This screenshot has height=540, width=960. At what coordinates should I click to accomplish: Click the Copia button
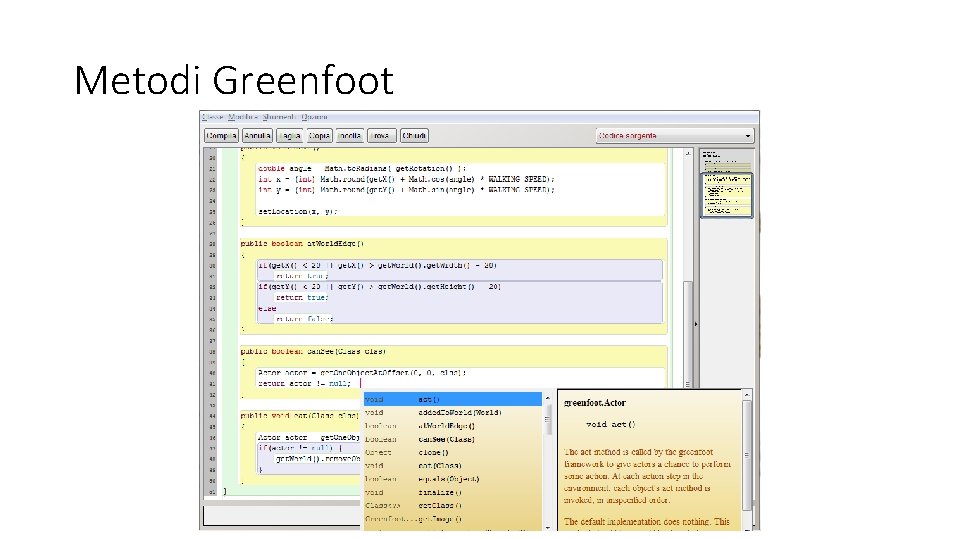click(x=318, y=136)
